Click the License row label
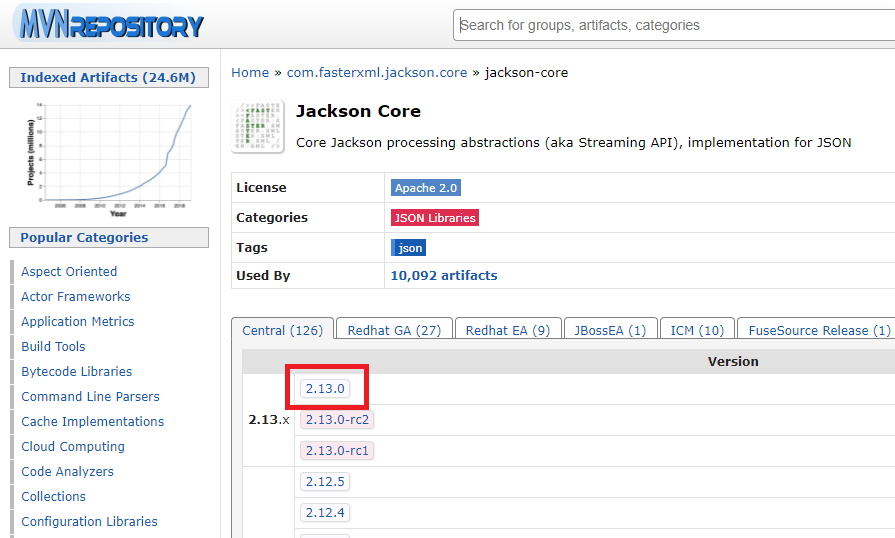Image resolution: width=895 pixels, height=538 pixels. [261, 188]
